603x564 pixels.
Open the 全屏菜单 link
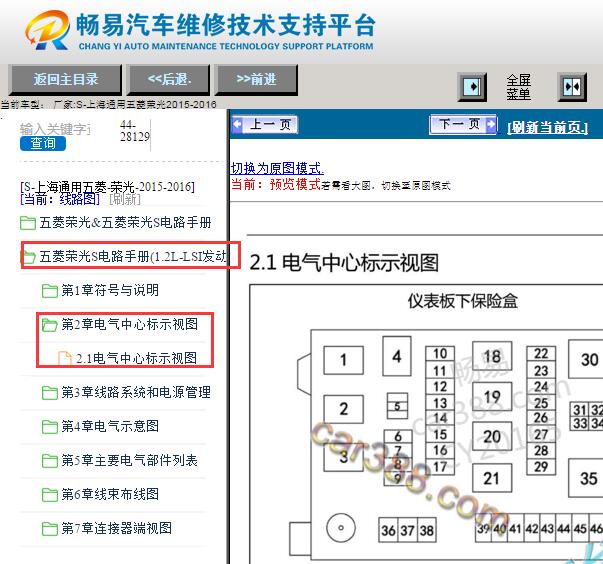pyautogui.click(x=518, y=87)
